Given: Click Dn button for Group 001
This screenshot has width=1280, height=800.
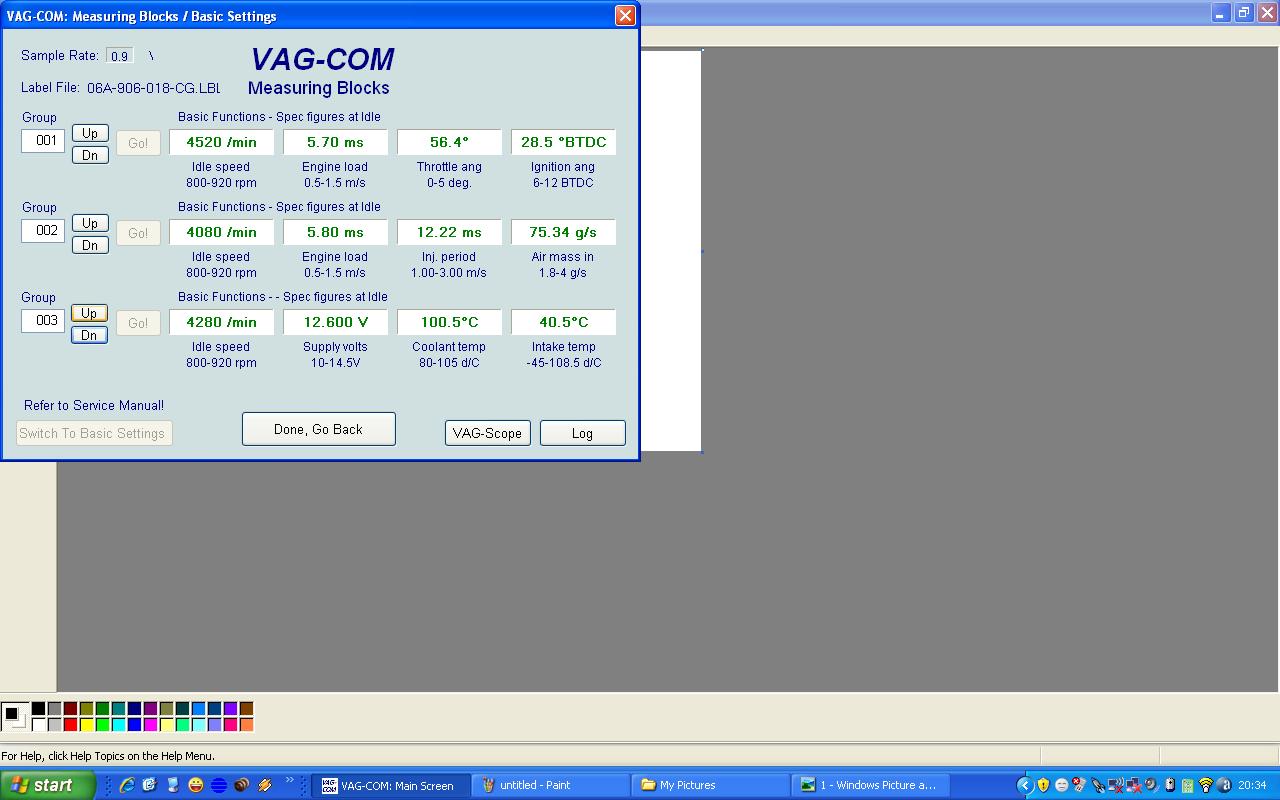Looking at the screenshot, I should (90, 155).
